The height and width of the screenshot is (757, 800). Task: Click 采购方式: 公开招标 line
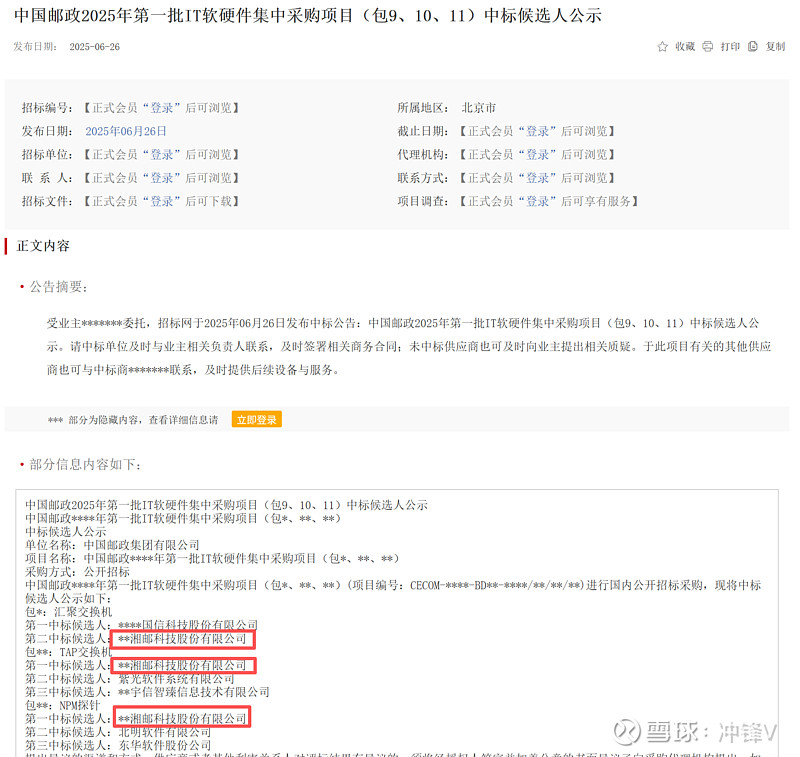(78, 571)
